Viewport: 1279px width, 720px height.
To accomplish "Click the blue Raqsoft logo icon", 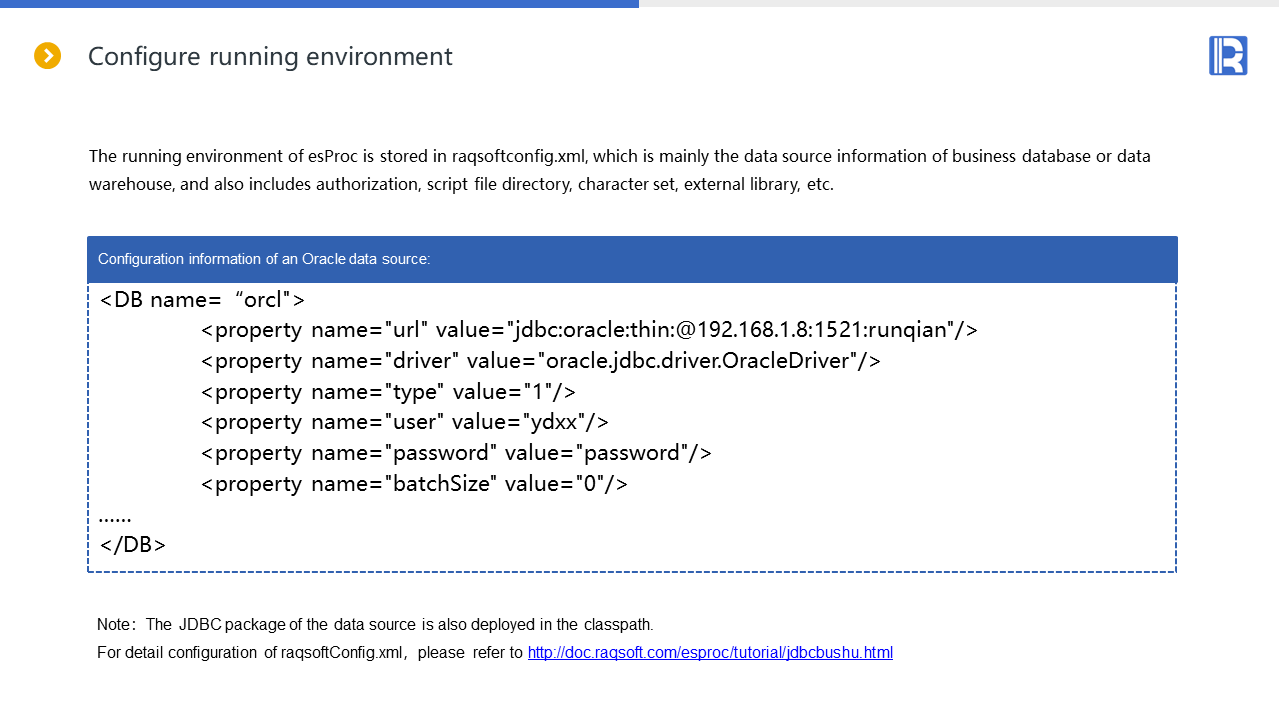I will pyautogui.click(x=1227, y=56).
